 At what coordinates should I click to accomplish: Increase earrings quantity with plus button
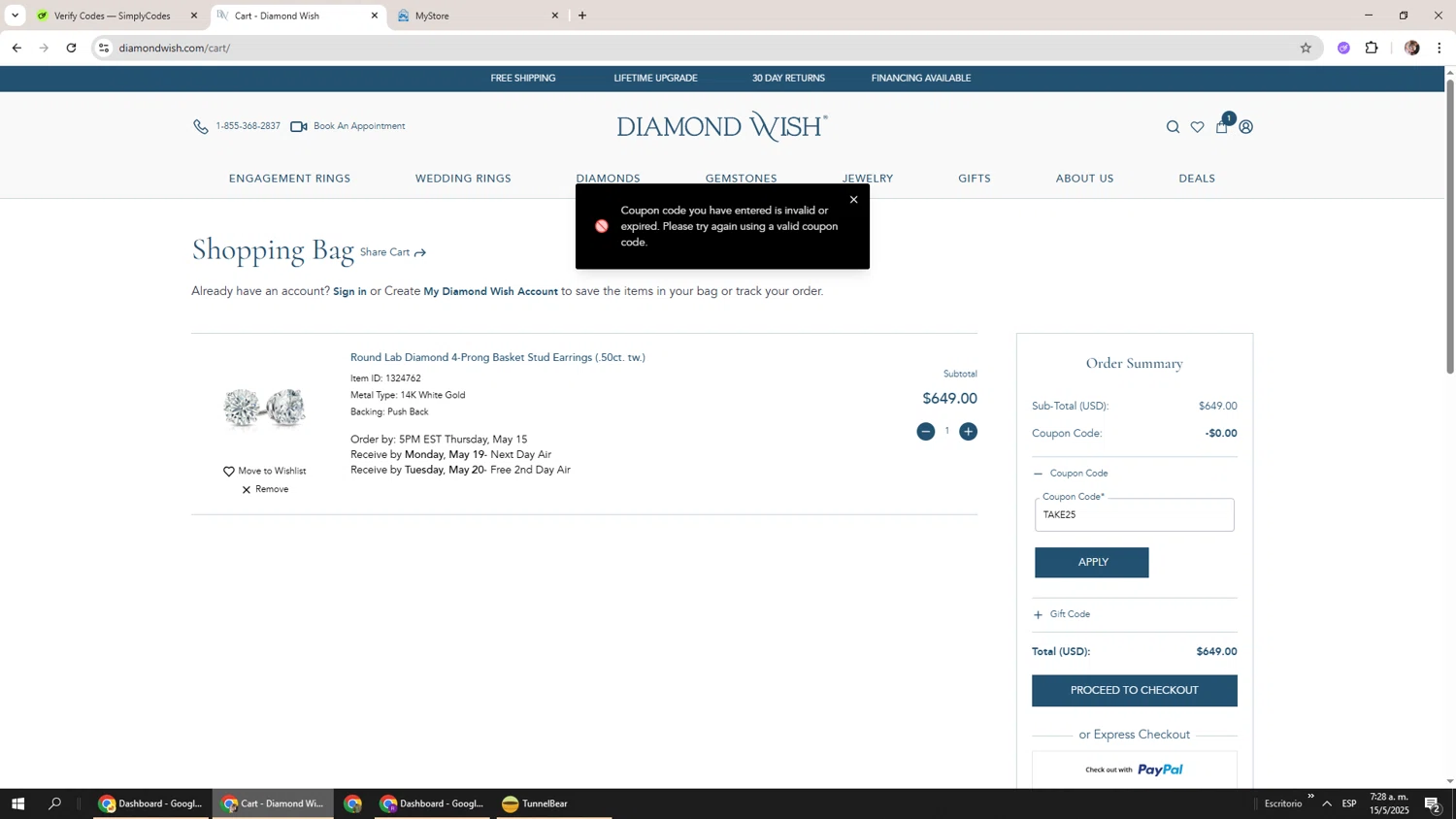pos(968,431)
